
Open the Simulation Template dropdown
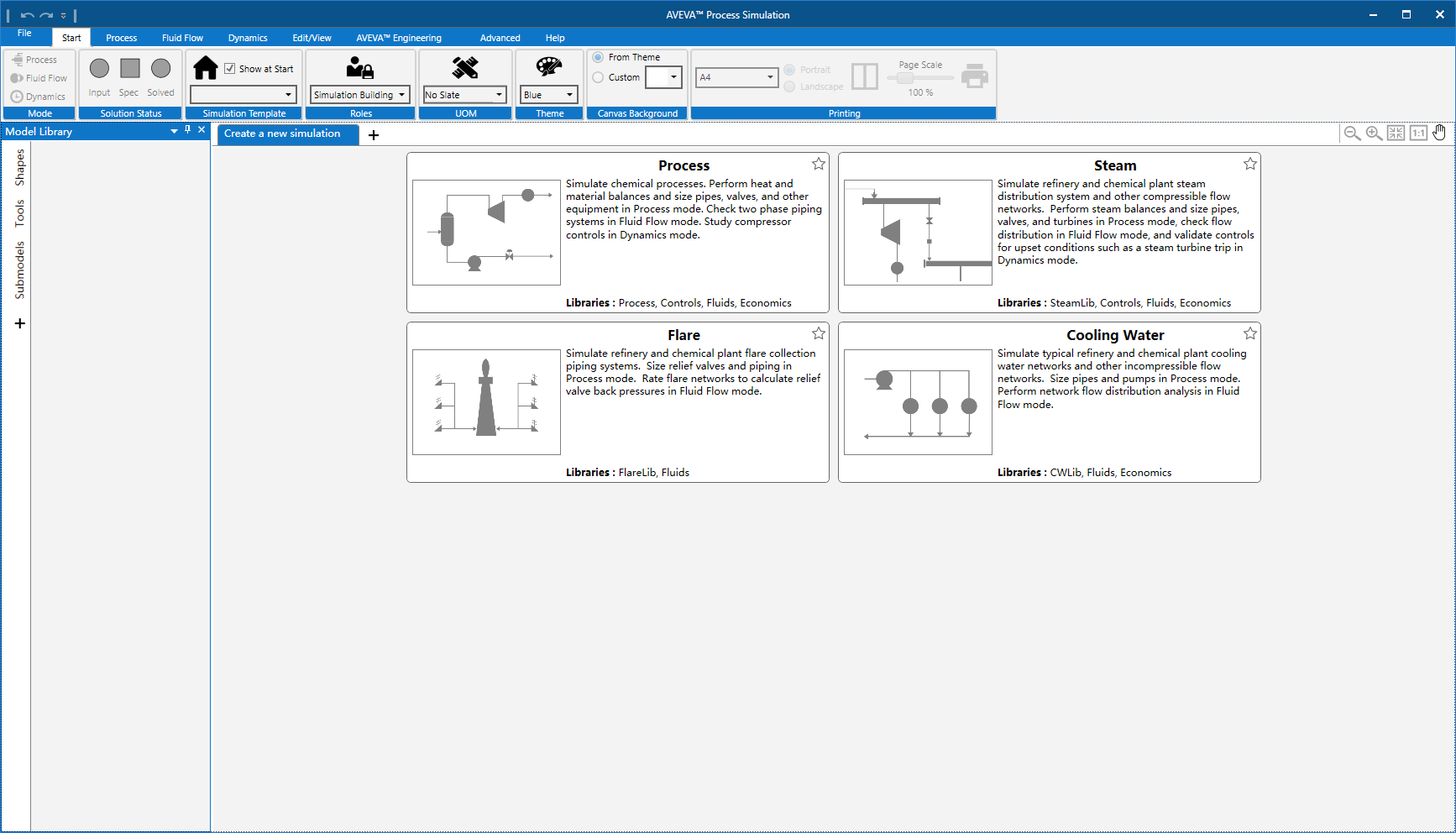tap(244, 95)
